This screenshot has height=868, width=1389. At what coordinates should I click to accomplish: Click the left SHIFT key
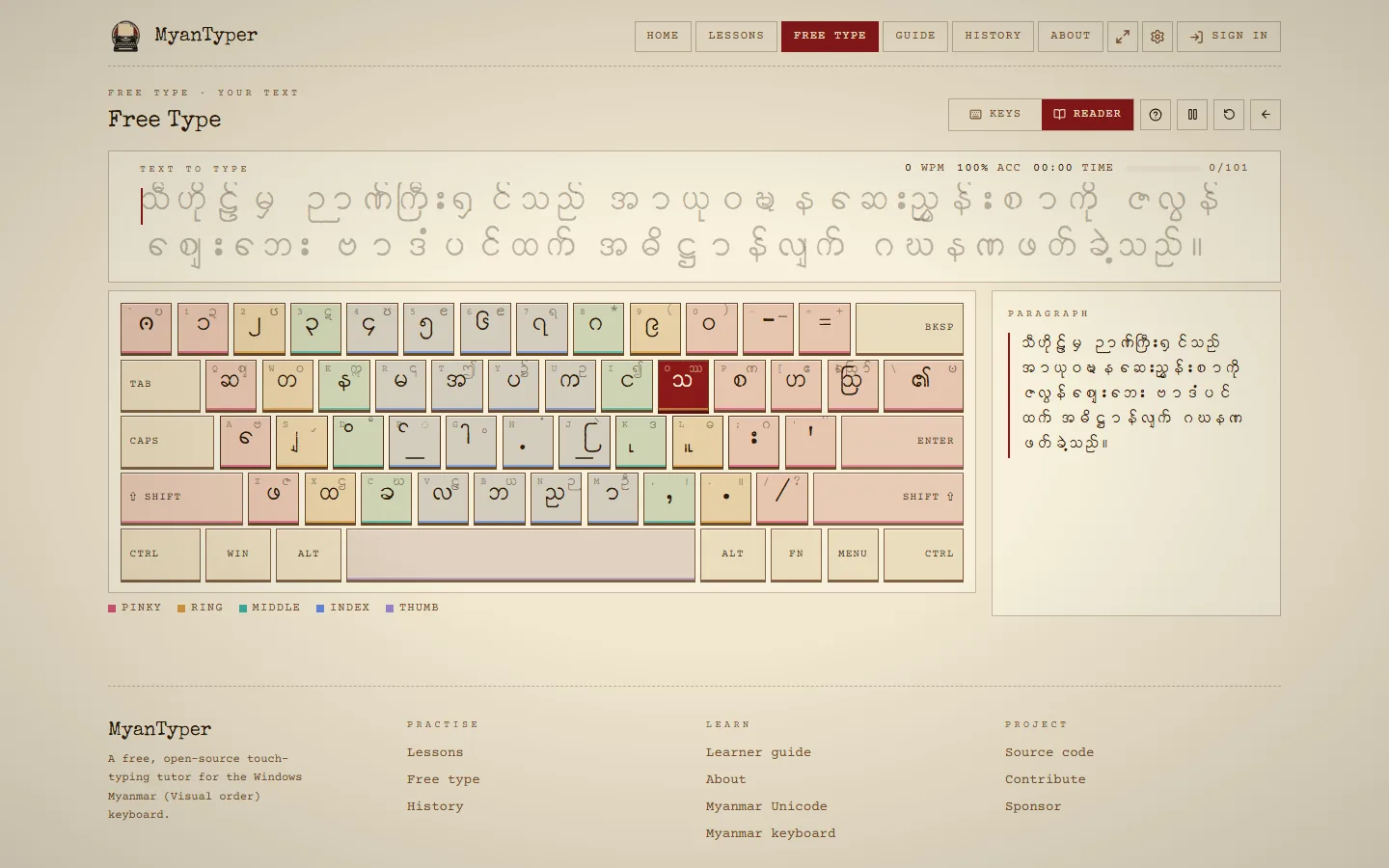point(181,499)
